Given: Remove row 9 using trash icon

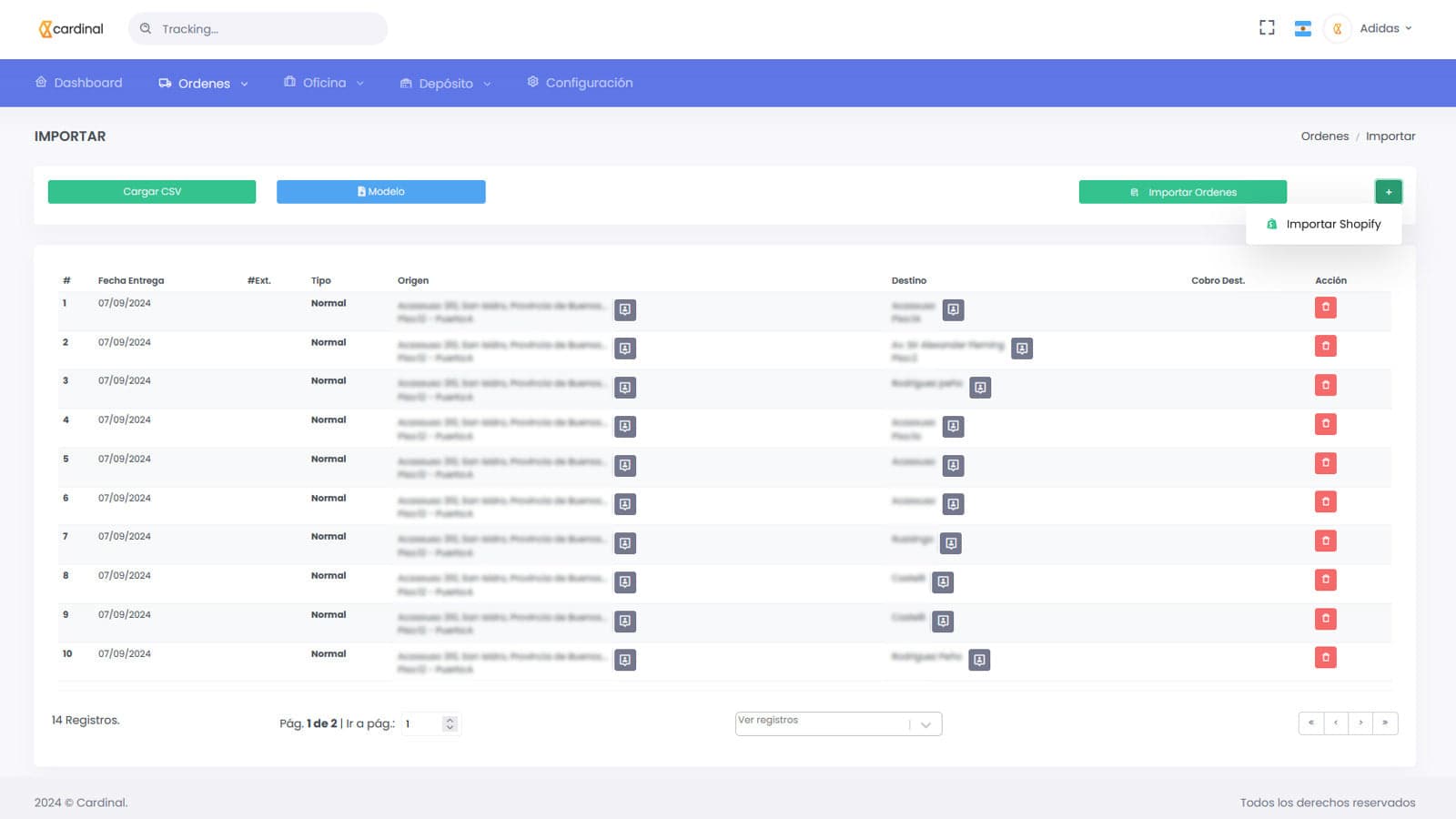Looking at the screenshot, I should pyautogui.click(x=1325, y=619).
